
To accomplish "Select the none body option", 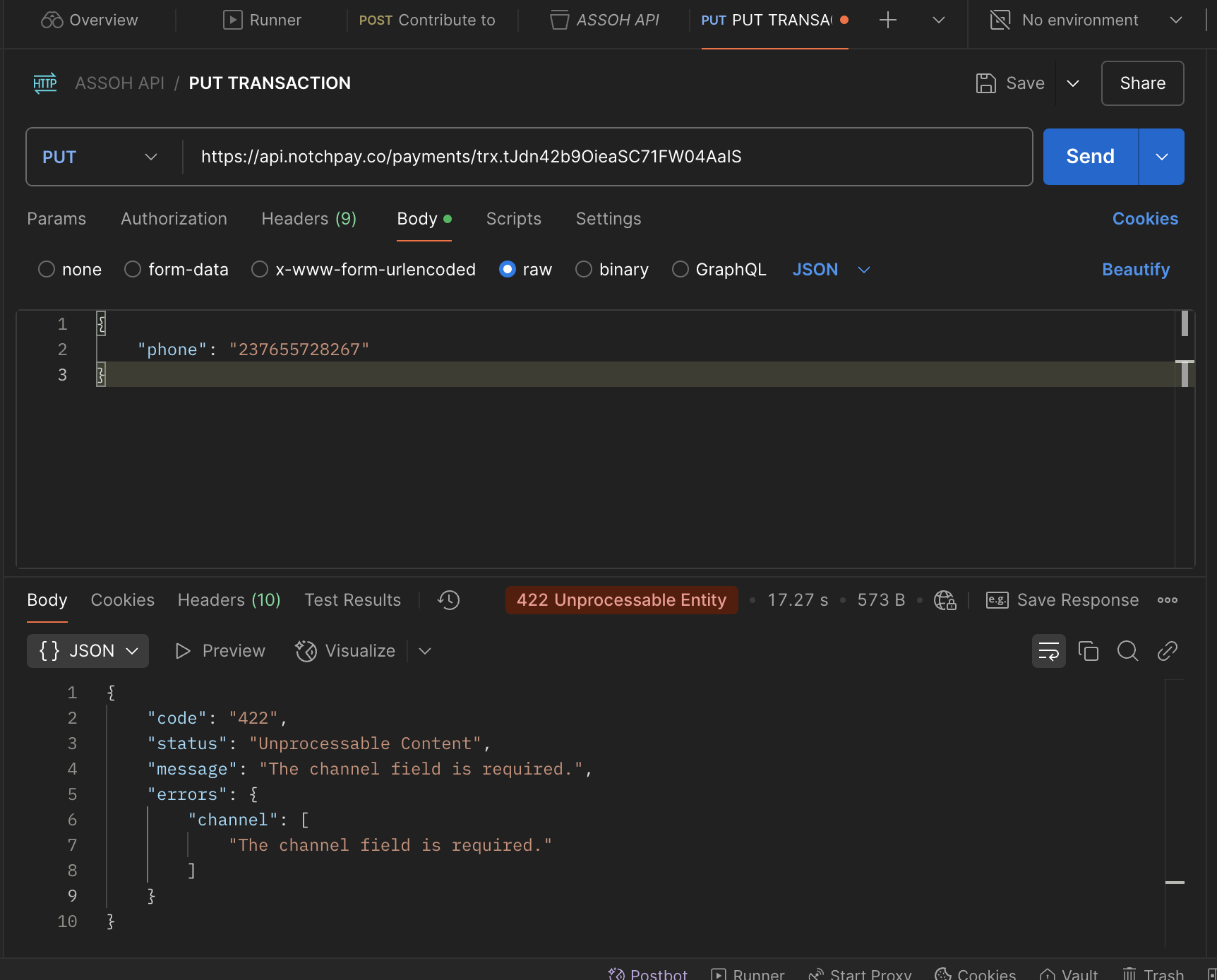I will click(x=47, y=270).
